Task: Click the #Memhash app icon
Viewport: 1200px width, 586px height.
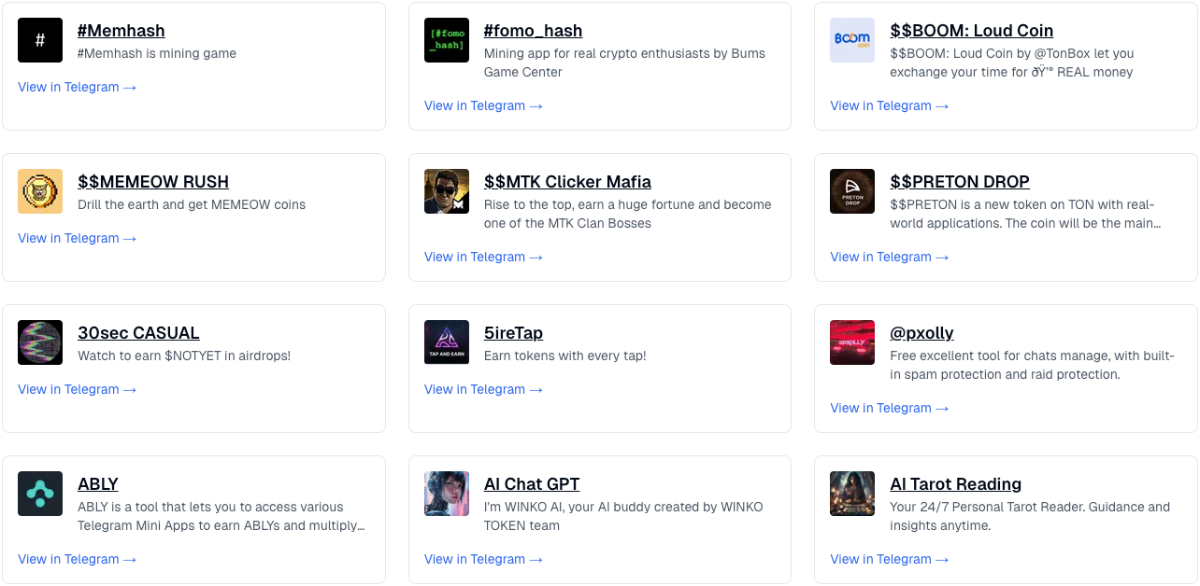Action: [40, 40]
